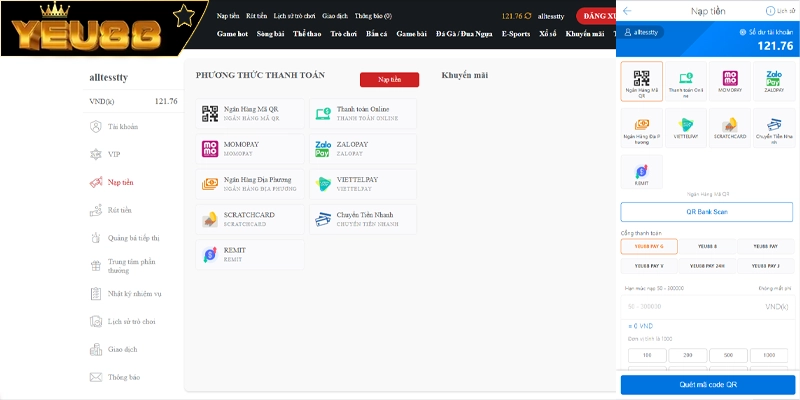The height and width of the screenshot is (400, 800).
Task: Tap Ngân Hàng Địa Phương tile in mobile panel
Action: point(642,128)
